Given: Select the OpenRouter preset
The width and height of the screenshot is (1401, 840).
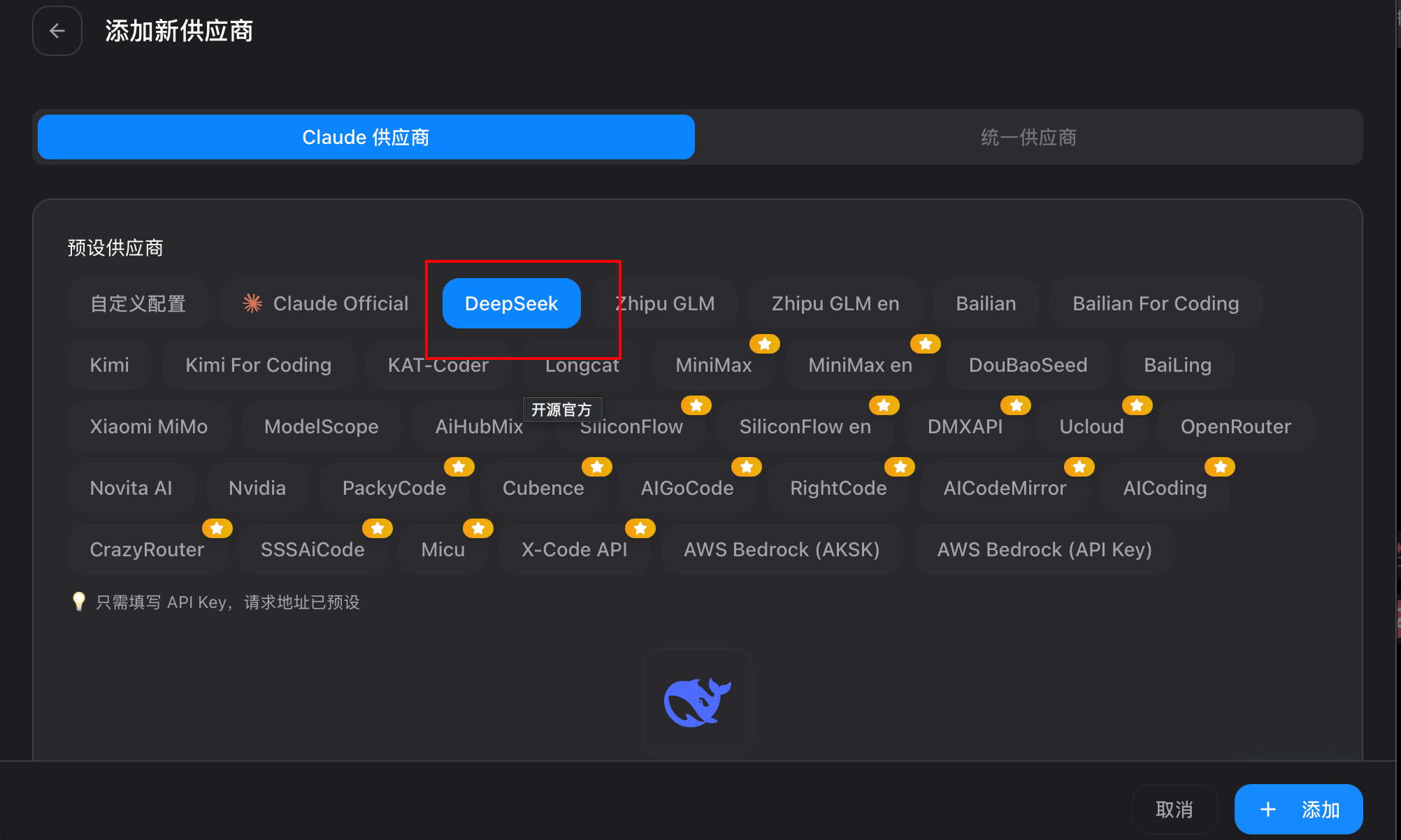Looking at the screenshot, I should (x=1235, y=426).
